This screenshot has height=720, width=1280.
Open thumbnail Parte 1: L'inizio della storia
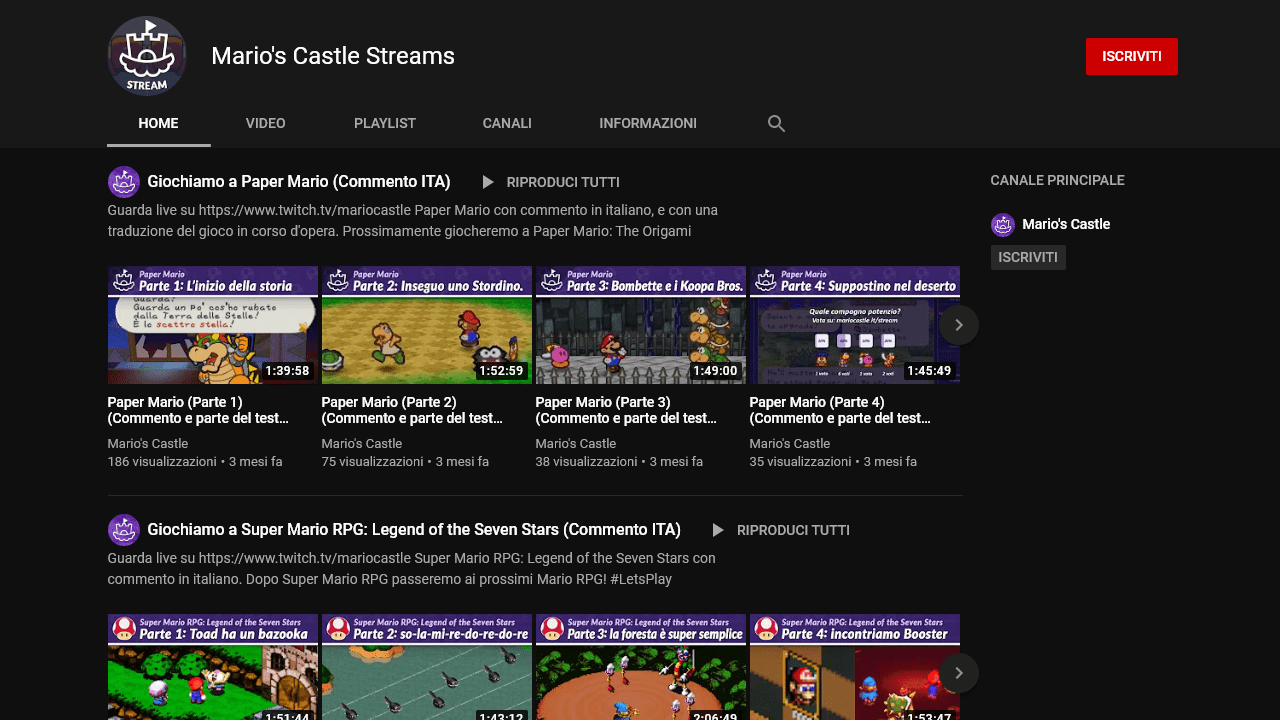point(213,325)
